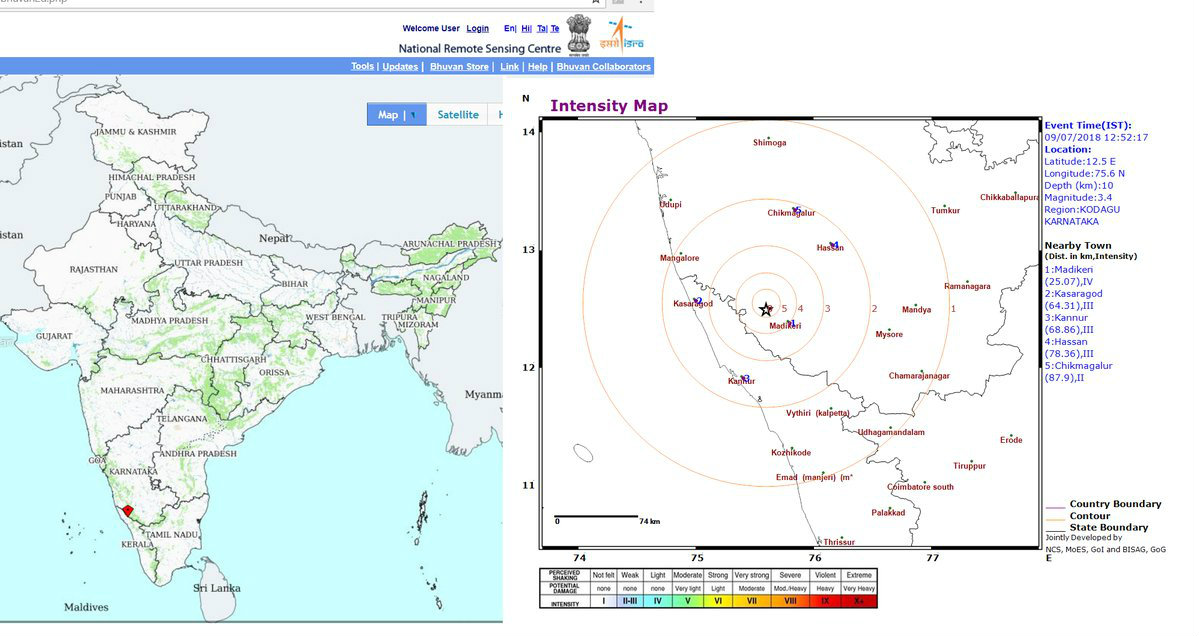Image resolution: width=1199 pixels, height=636 pixels.
Task: Switch language to Ta
Action: (541, 28)
